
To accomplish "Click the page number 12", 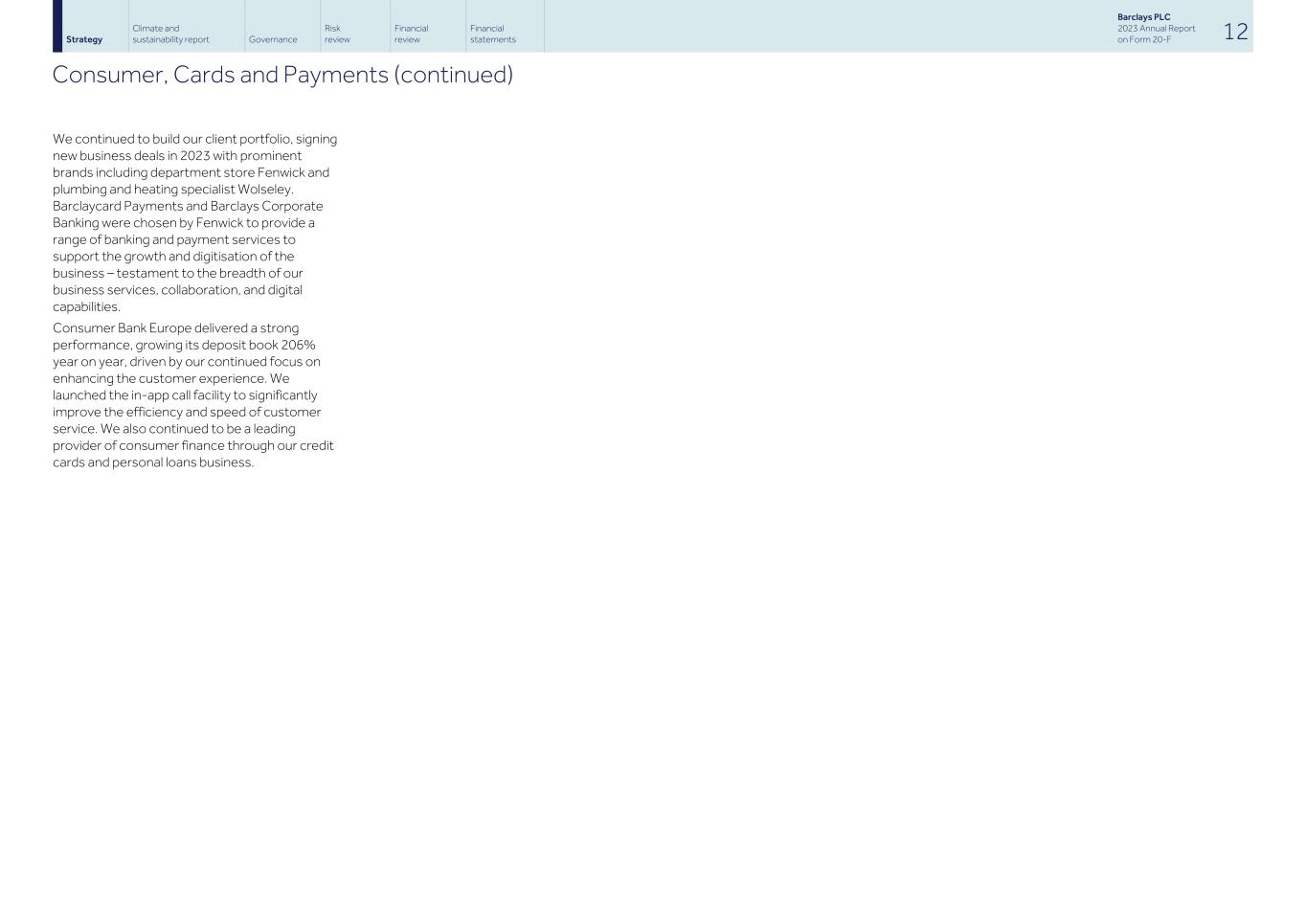I will click(1235, 31).
